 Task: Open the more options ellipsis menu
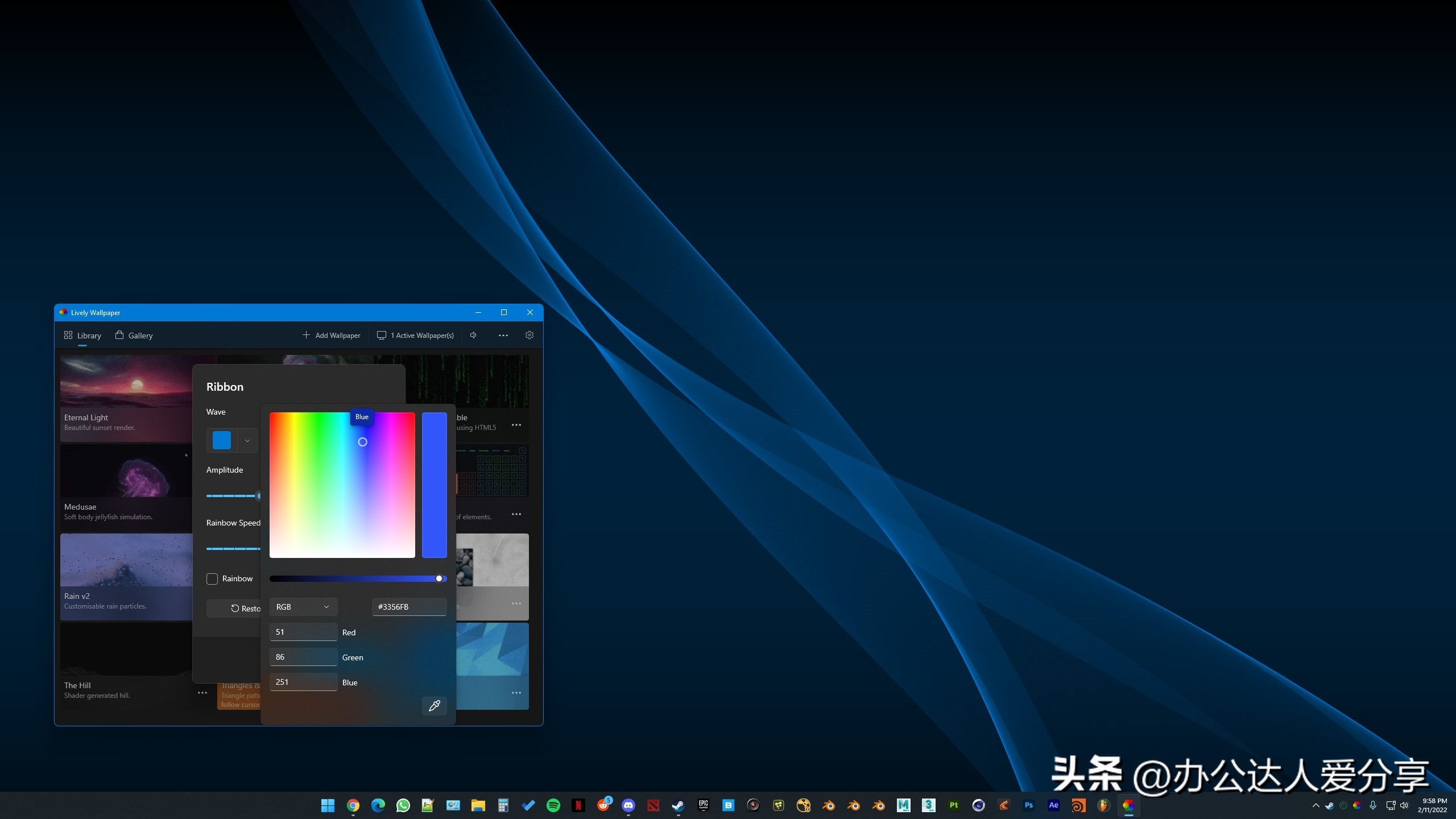(503, 335)
